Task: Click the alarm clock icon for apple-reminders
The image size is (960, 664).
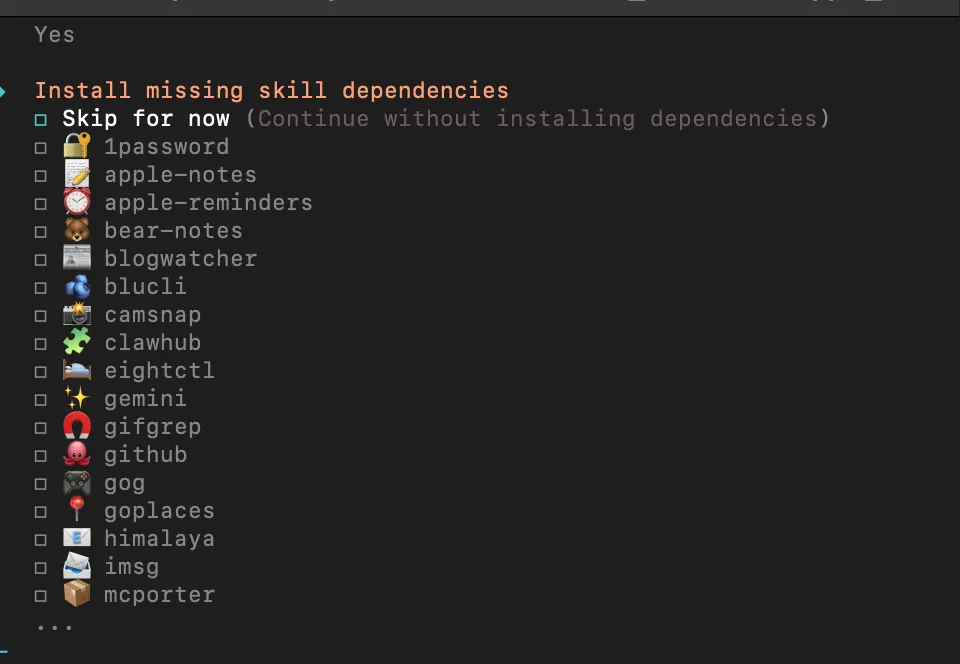Action: 77,203
